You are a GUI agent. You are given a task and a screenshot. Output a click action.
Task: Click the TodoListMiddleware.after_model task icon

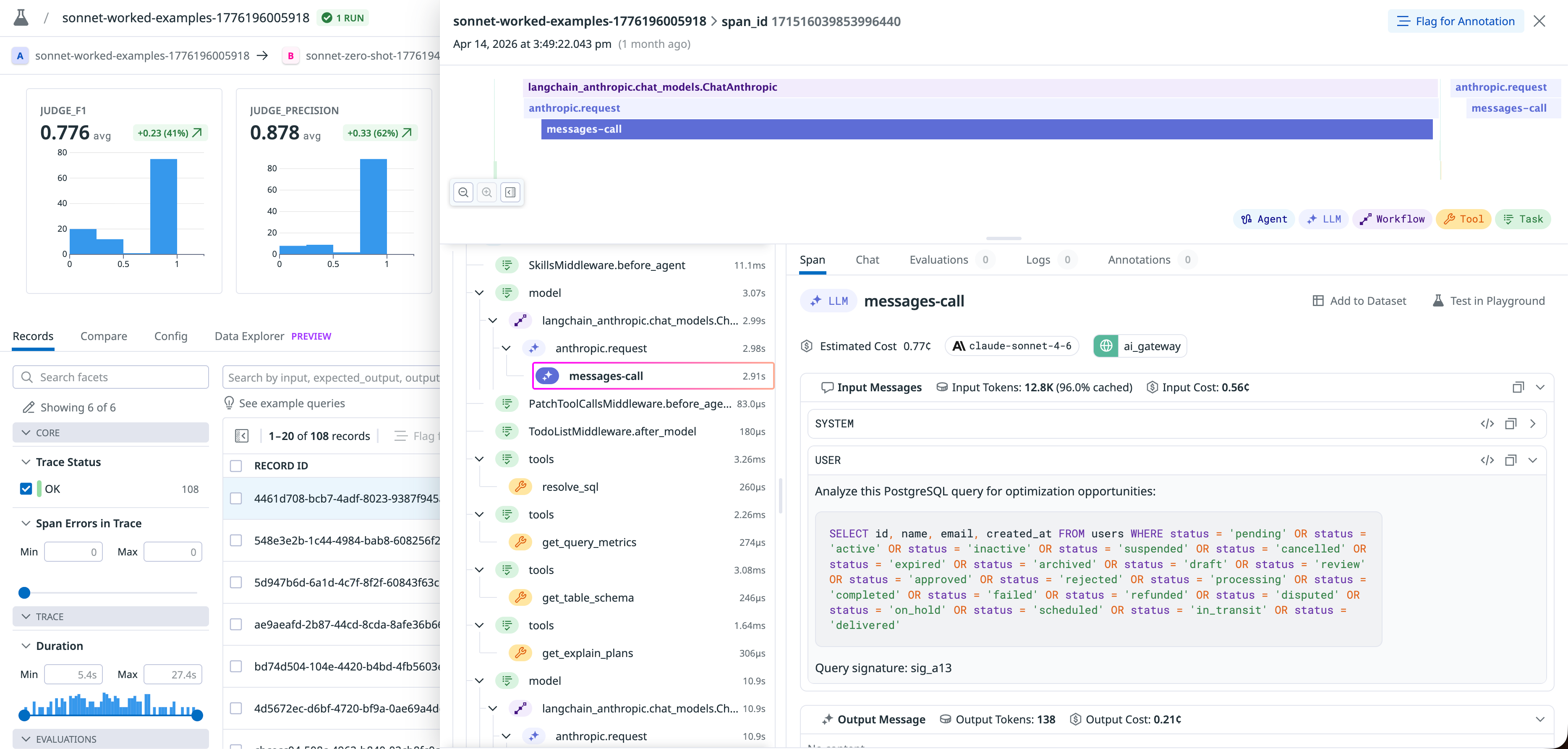(x=507, y=431)
